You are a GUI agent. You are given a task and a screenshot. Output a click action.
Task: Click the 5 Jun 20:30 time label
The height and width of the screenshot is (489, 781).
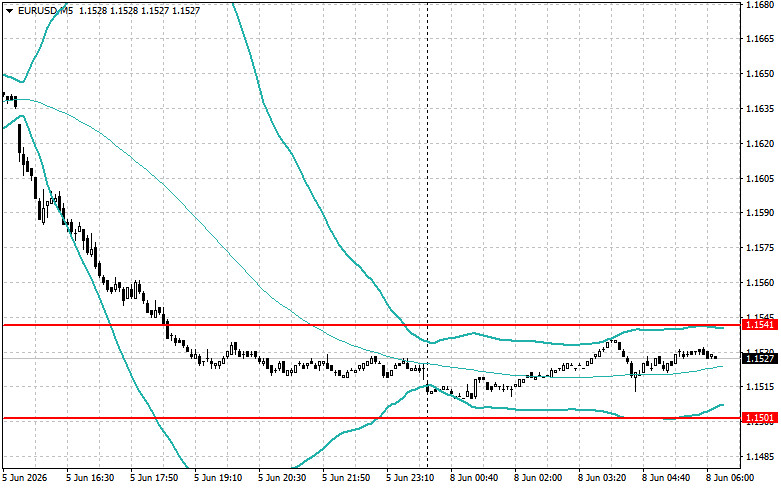tap(282, 478)
